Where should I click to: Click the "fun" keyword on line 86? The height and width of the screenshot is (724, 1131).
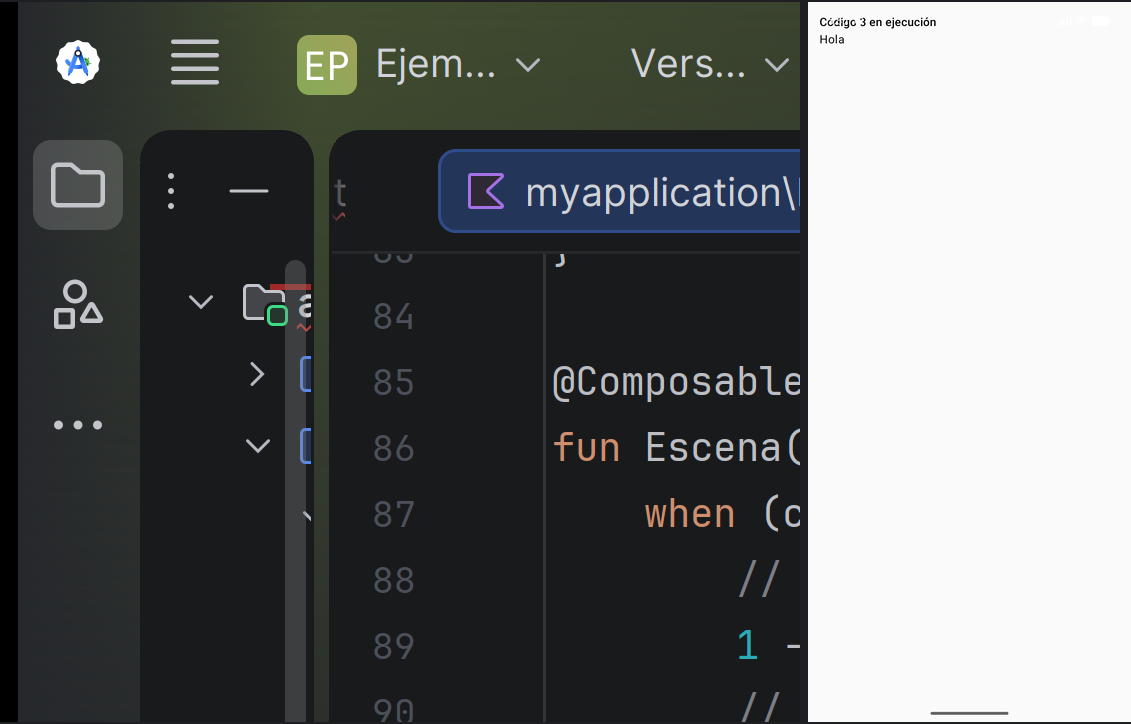coord(586,448)
